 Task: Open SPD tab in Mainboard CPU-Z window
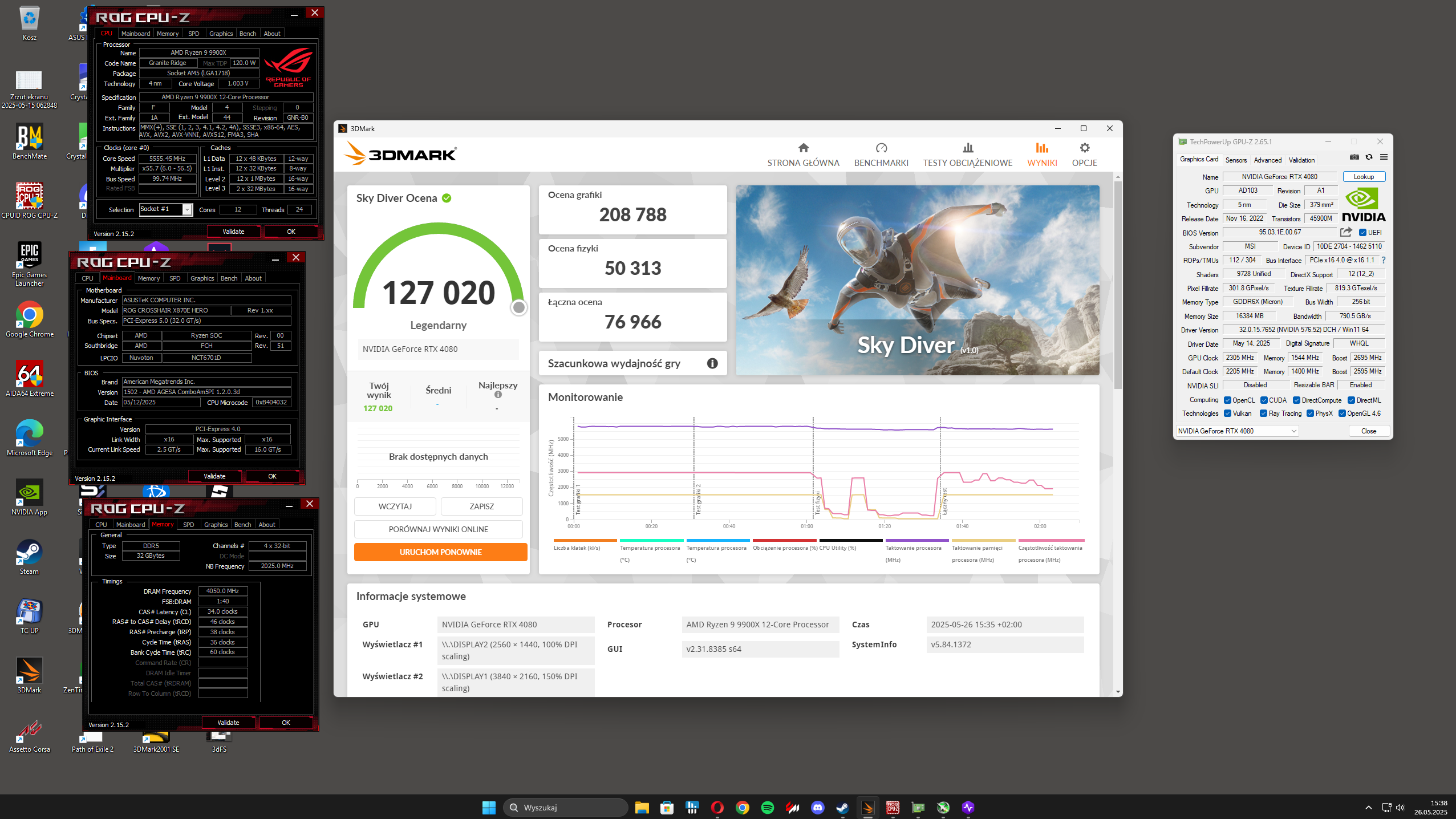pyautogui.click(x=175, y=278)
